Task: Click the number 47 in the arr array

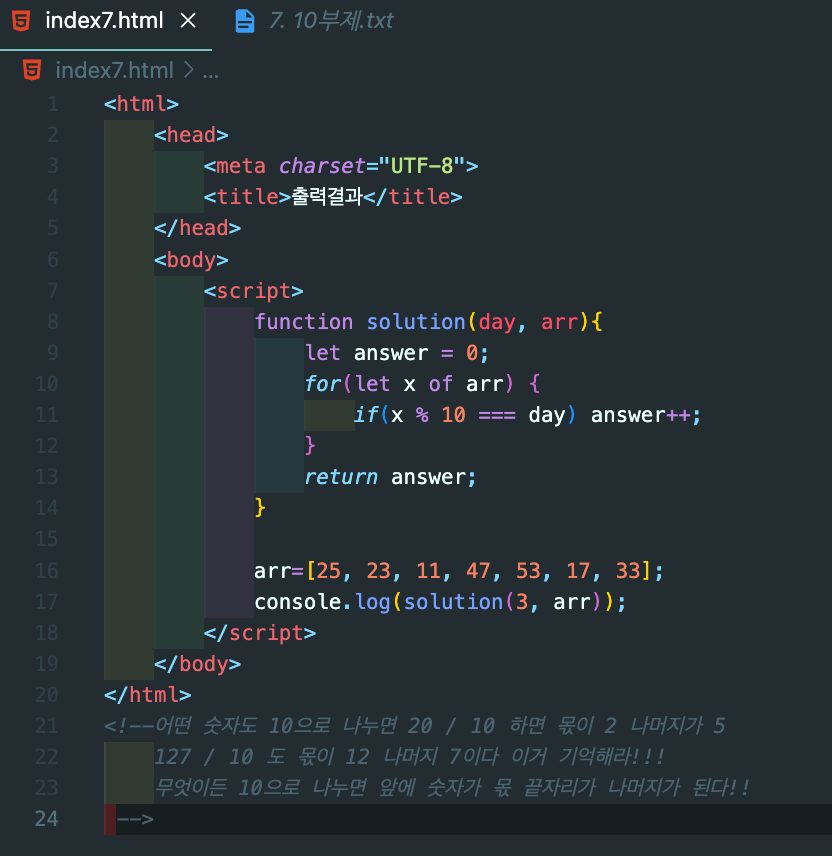Action: click(478, 571)
